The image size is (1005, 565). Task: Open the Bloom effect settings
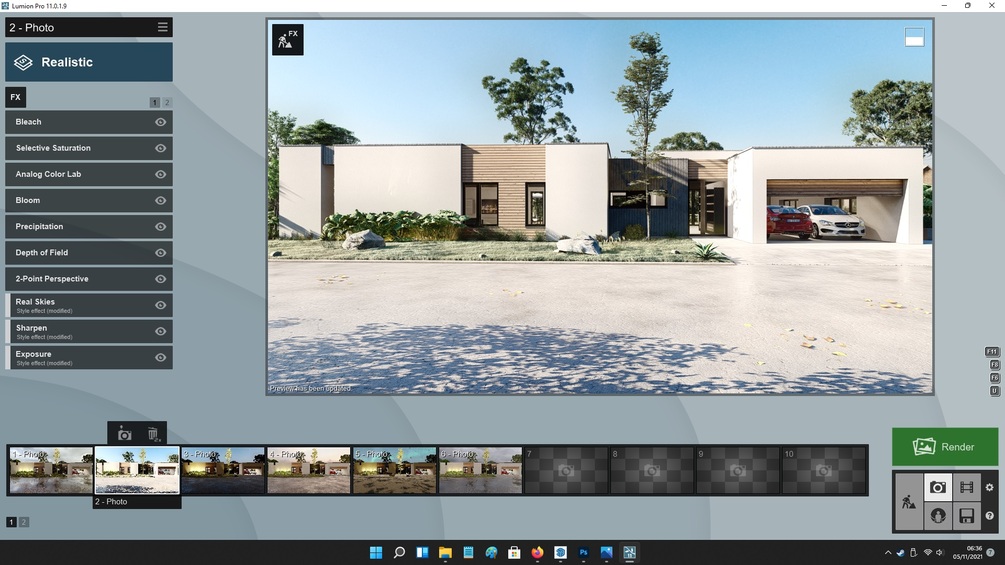(88, 201)
